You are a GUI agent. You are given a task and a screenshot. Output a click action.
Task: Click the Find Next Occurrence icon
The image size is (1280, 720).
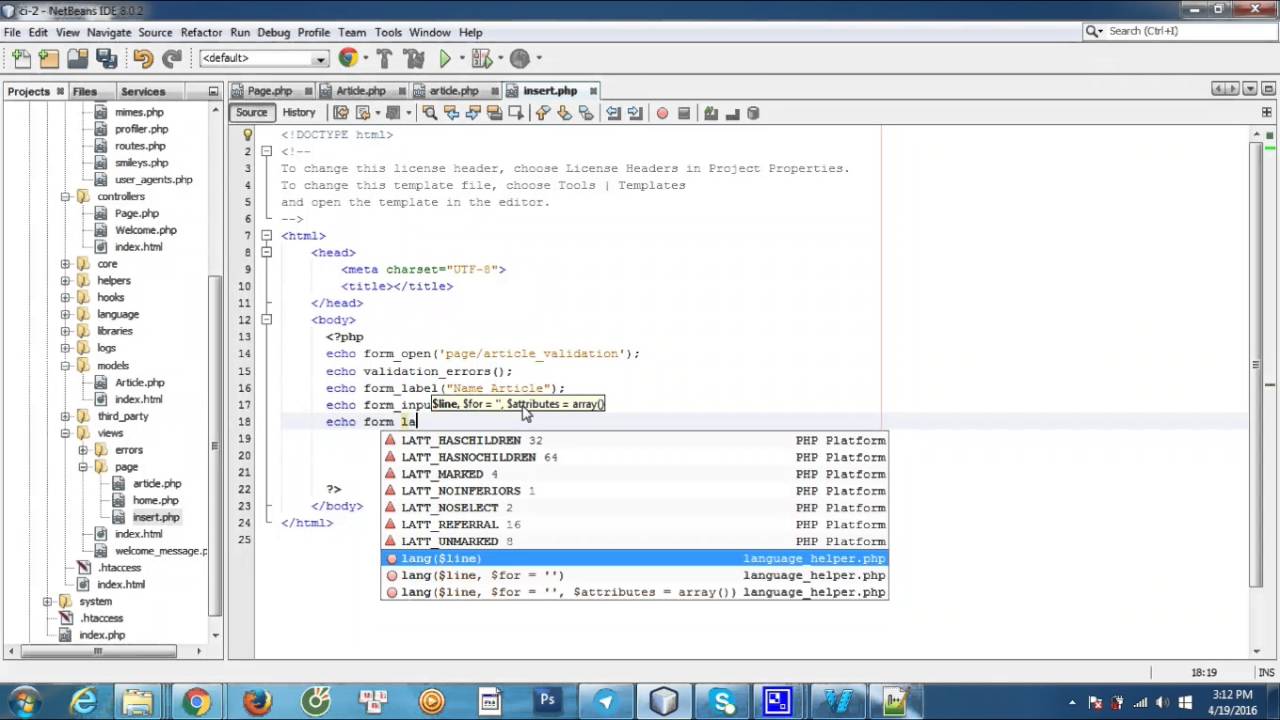point(473,113)
